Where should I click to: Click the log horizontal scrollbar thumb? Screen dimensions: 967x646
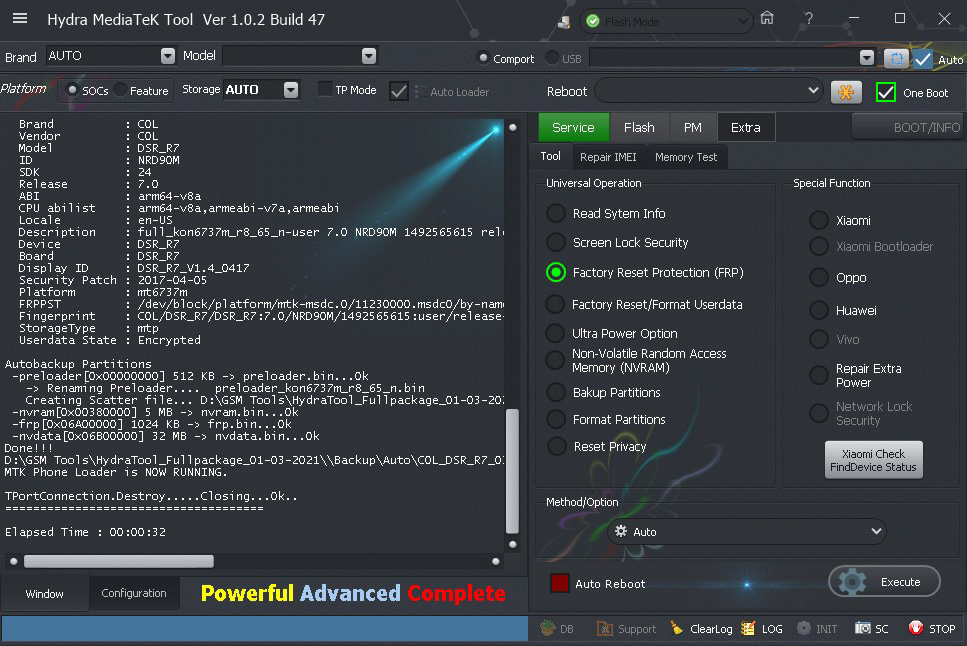click(x=118, y=561)
